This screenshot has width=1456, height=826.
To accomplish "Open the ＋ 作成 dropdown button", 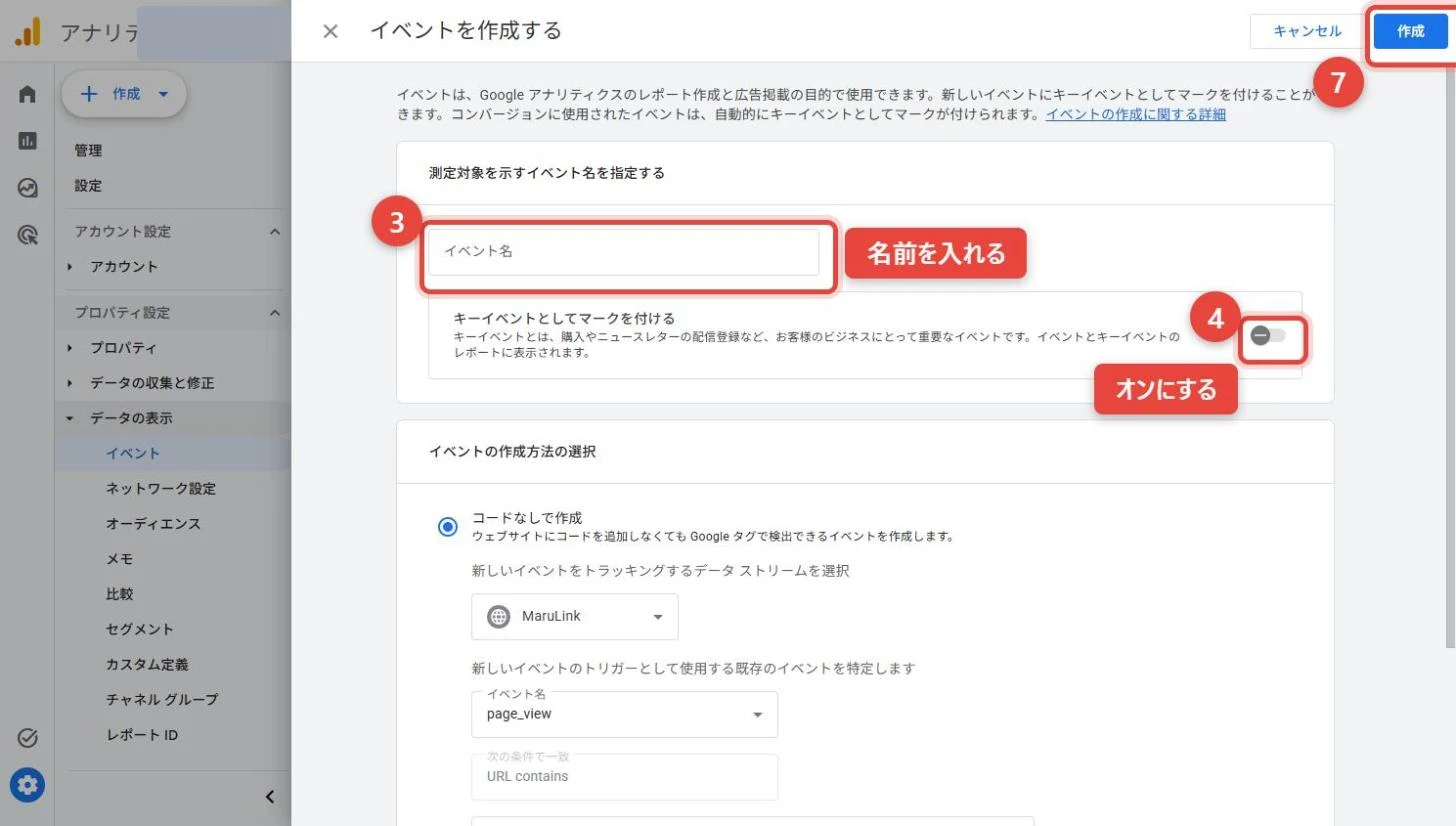I will click(124, 94).
